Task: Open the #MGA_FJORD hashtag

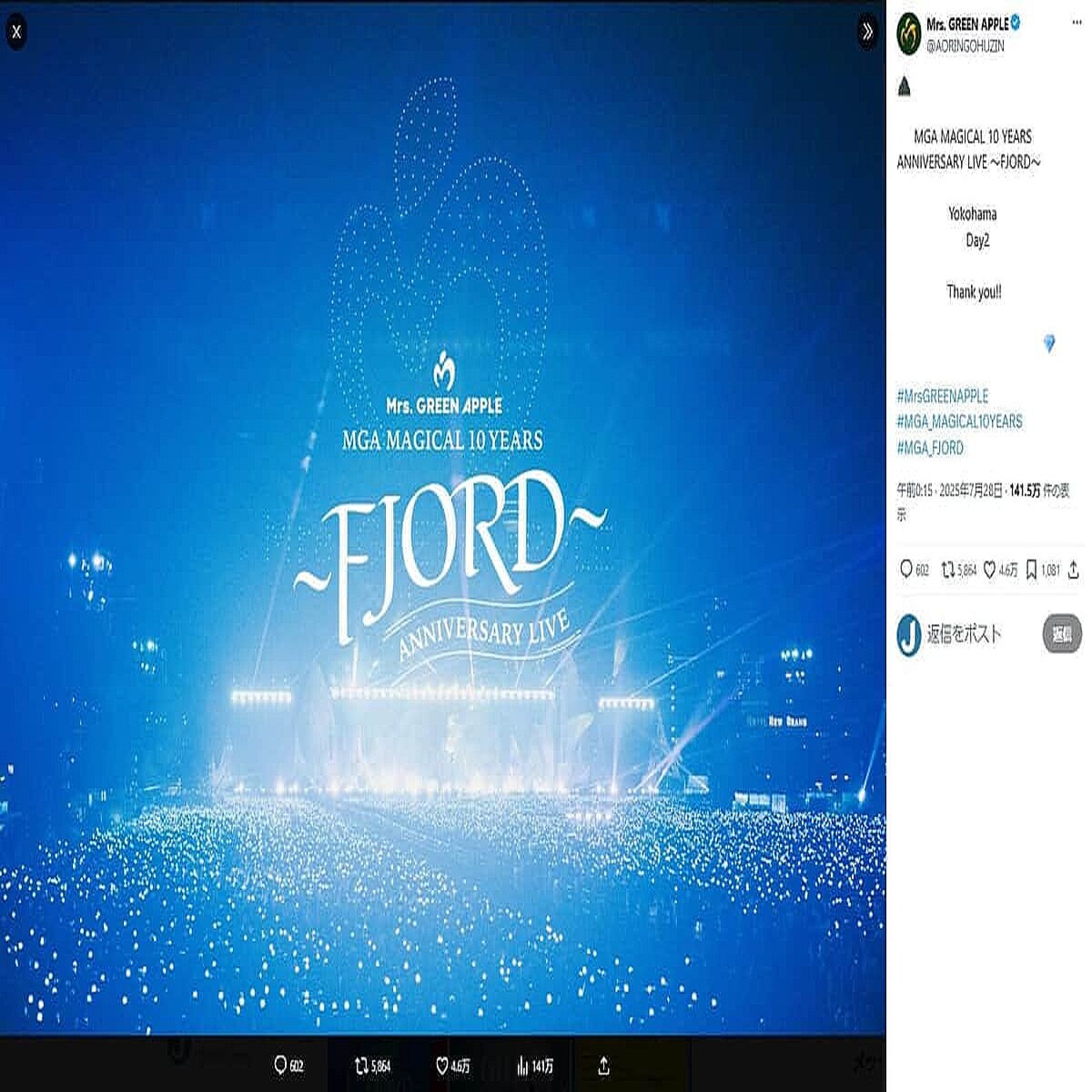Action: click(929, 448)
